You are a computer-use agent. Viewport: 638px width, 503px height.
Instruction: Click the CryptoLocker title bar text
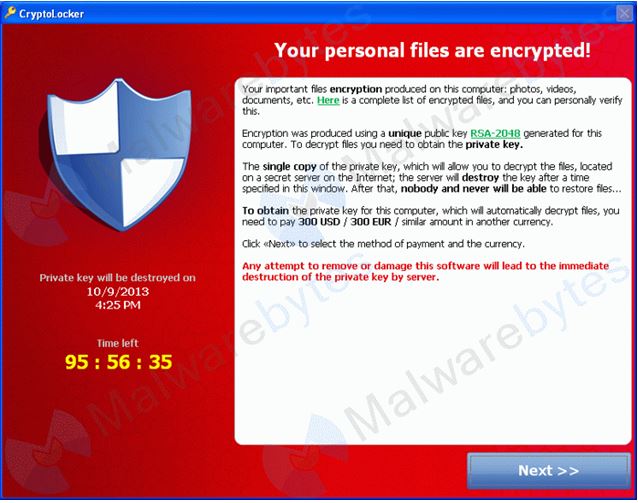[x=51, y=14]
